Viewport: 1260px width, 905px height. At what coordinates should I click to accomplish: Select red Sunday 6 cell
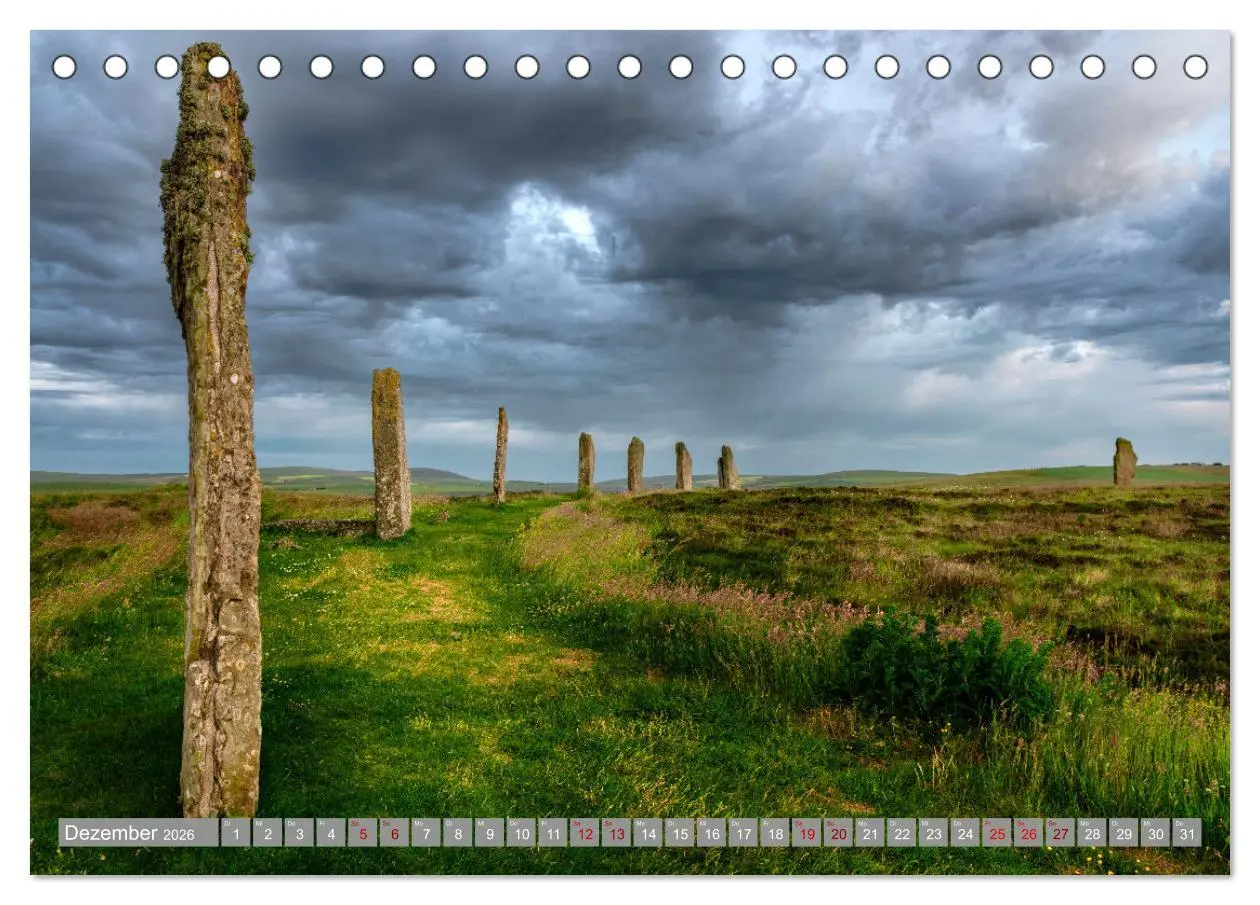[x=394, y=833]
